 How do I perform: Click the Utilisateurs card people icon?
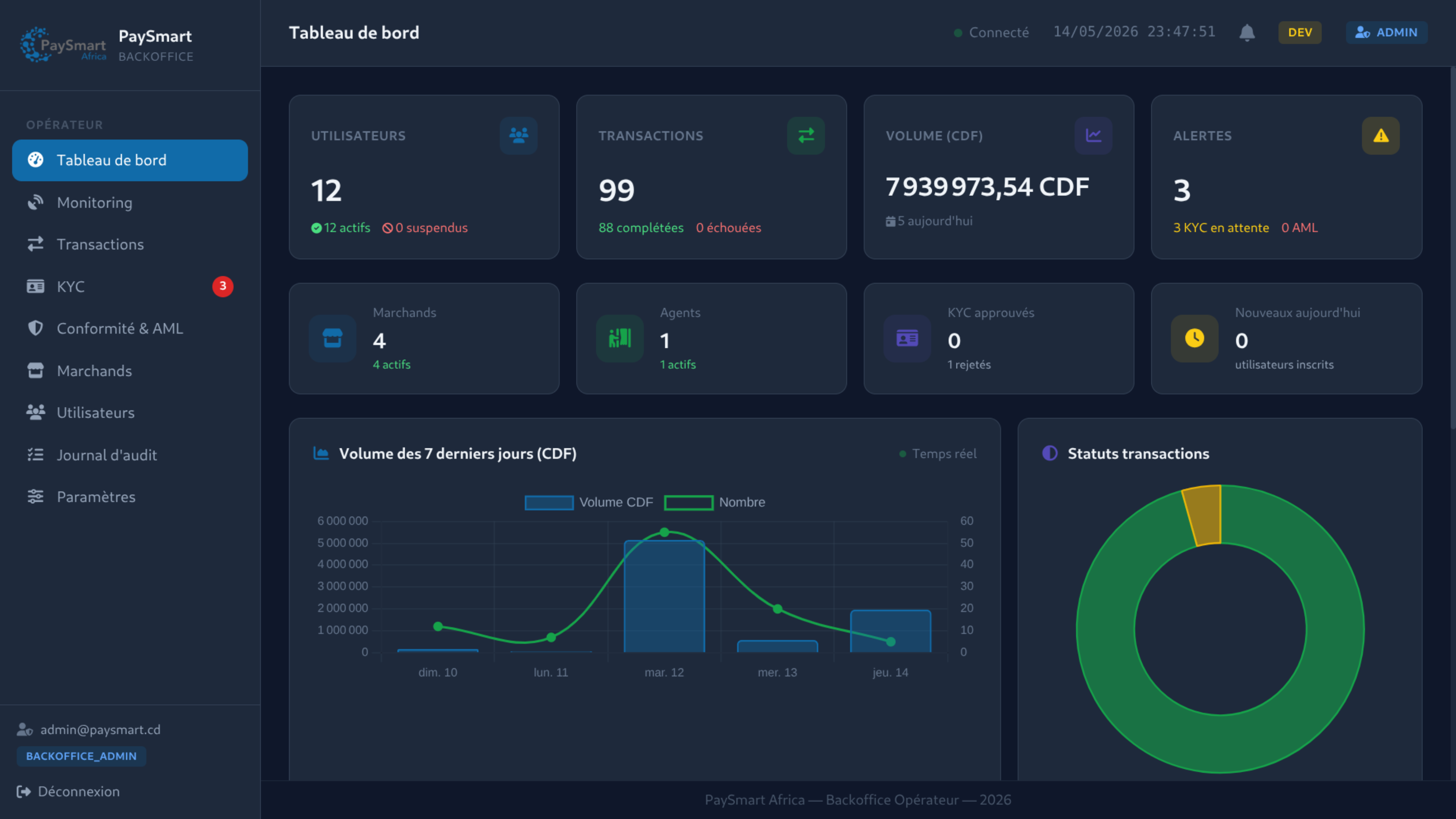[519, 135]
